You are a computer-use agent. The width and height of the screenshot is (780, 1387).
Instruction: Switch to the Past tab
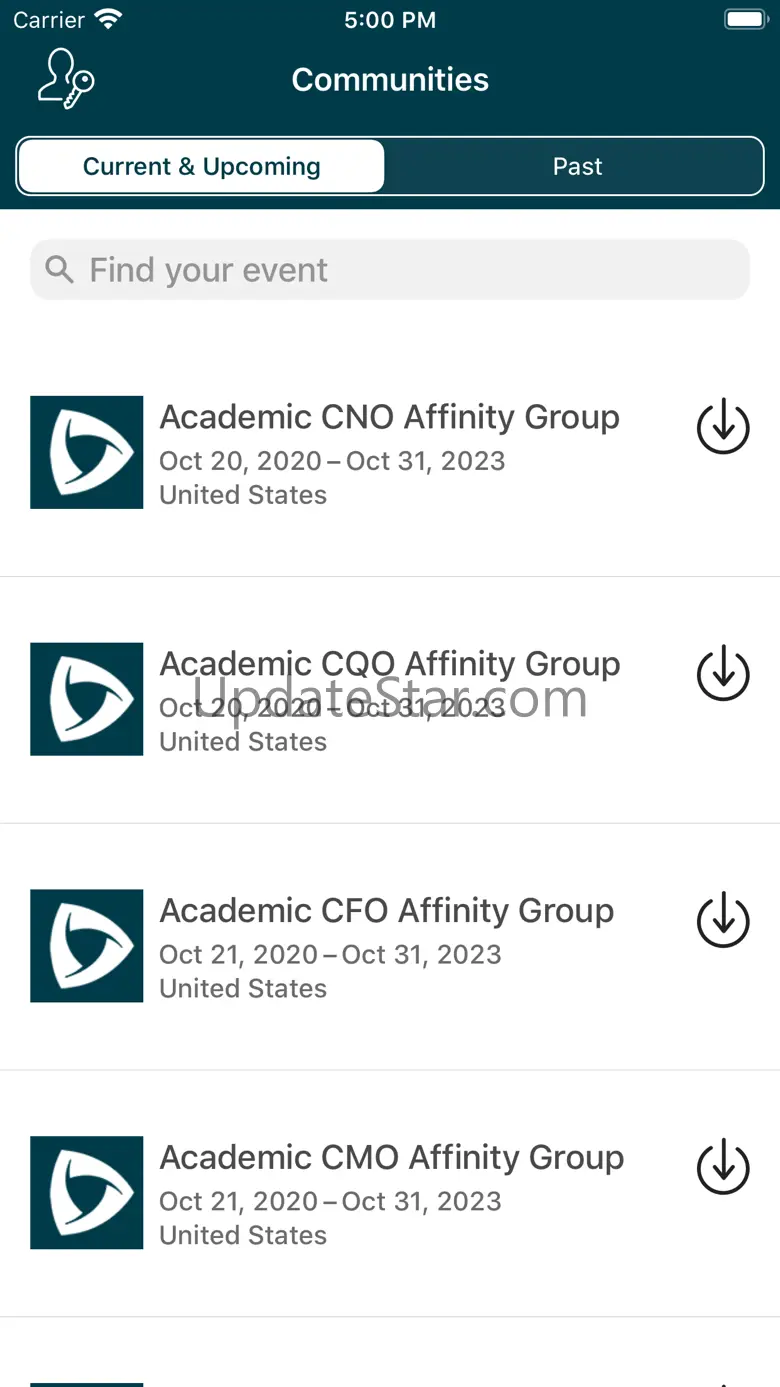tap(577, 166)
